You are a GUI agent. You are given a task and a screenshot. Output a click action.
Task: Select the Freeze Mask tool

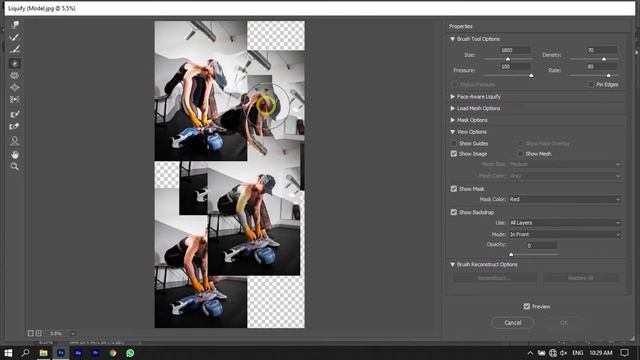click(15, 114)
